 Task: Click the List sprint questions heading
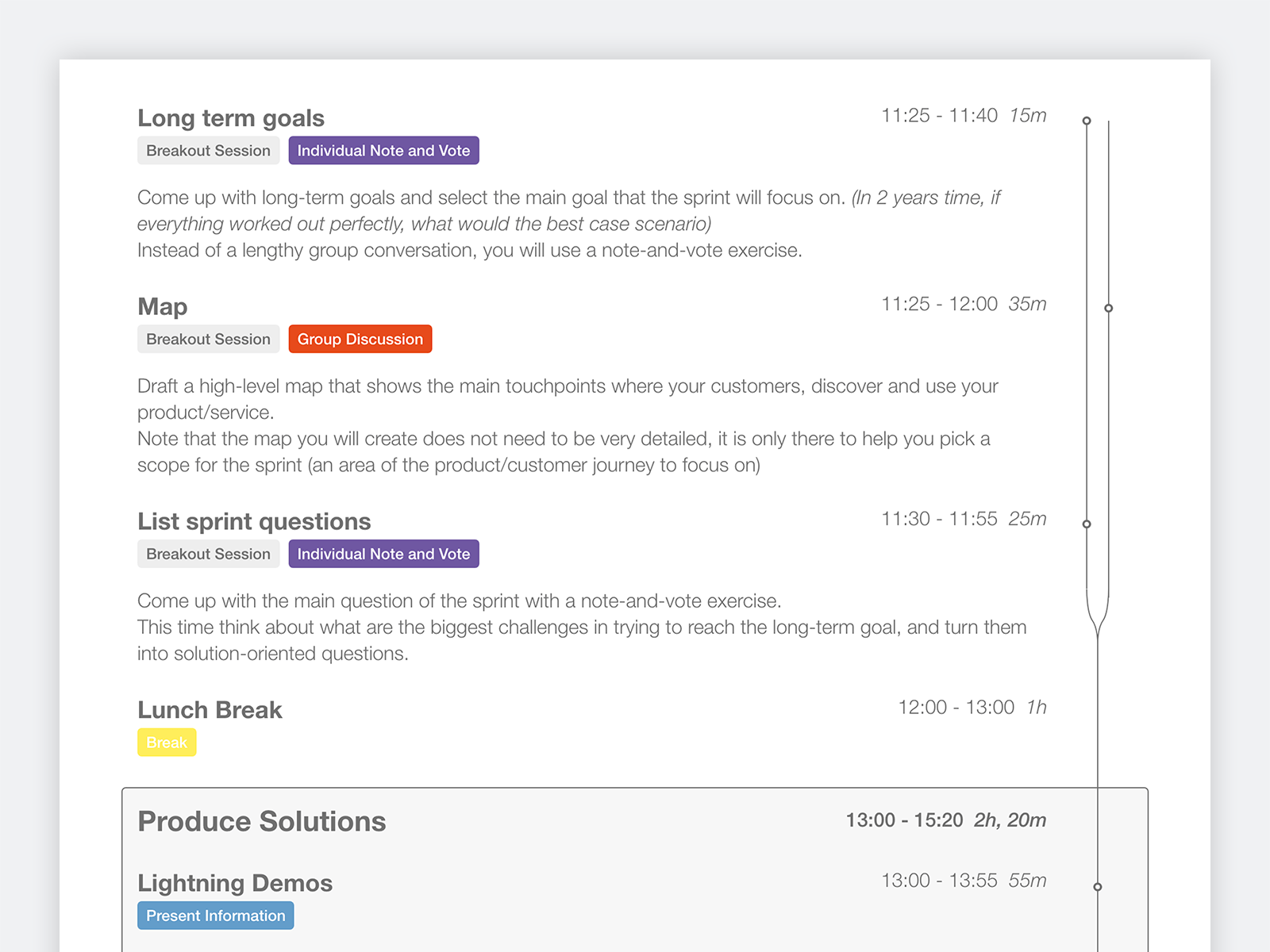(254, 521)
